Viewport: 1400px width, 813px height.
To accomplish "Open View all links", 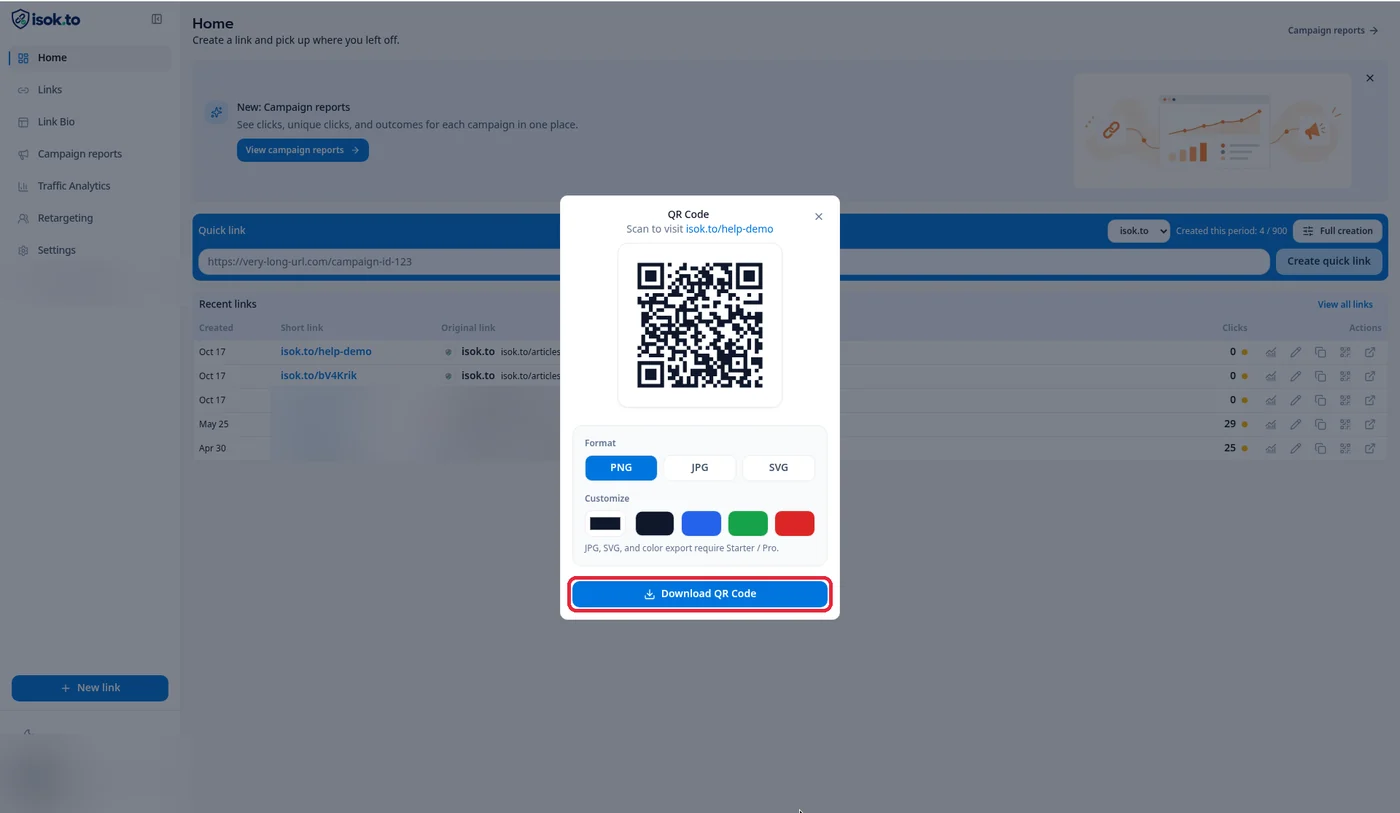I will tap(1345, 304).
